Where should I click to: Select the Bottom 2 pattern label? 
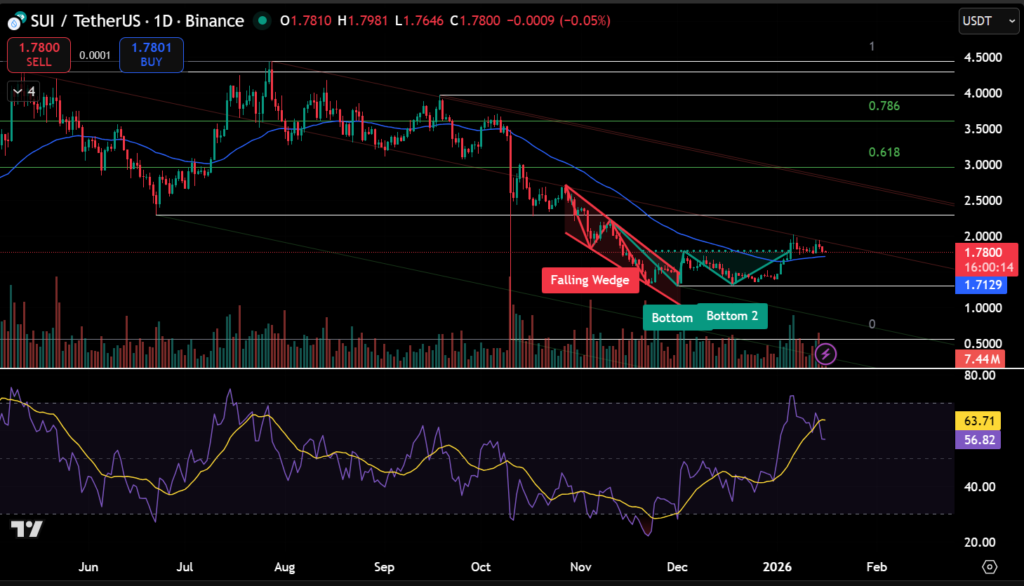pyautogui.click(x=732, y=316)
